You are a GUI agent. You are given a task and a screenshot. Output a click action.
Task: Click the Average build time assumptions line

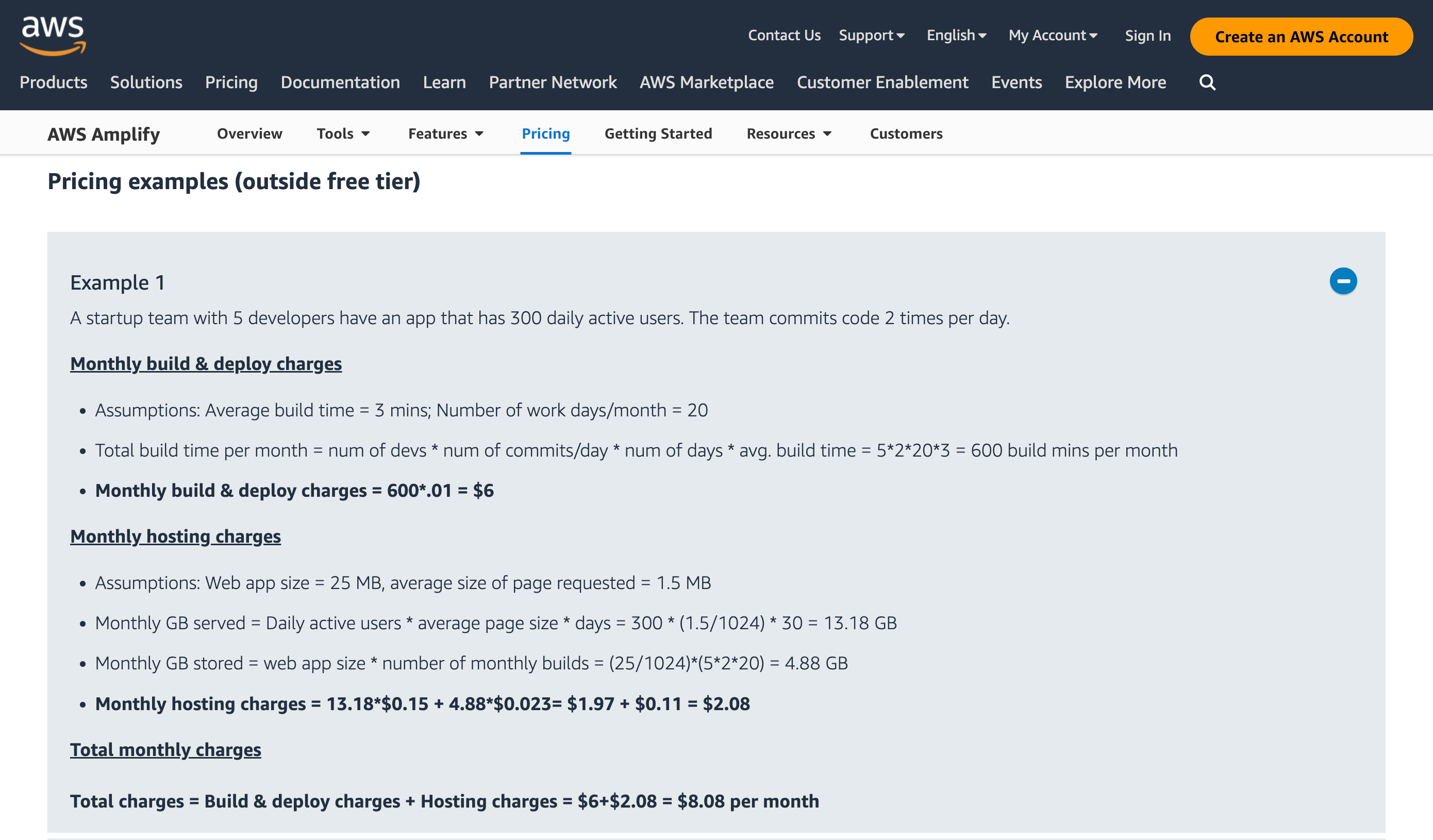[402, 410]
